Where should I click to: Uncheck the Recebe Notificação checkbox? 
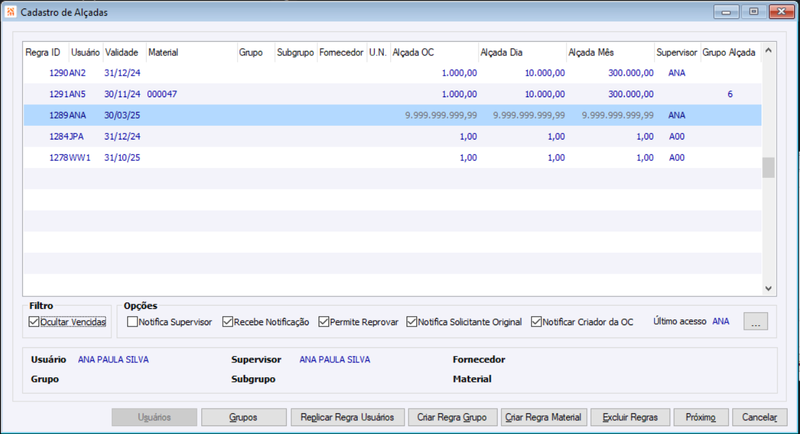pos(228,322)
